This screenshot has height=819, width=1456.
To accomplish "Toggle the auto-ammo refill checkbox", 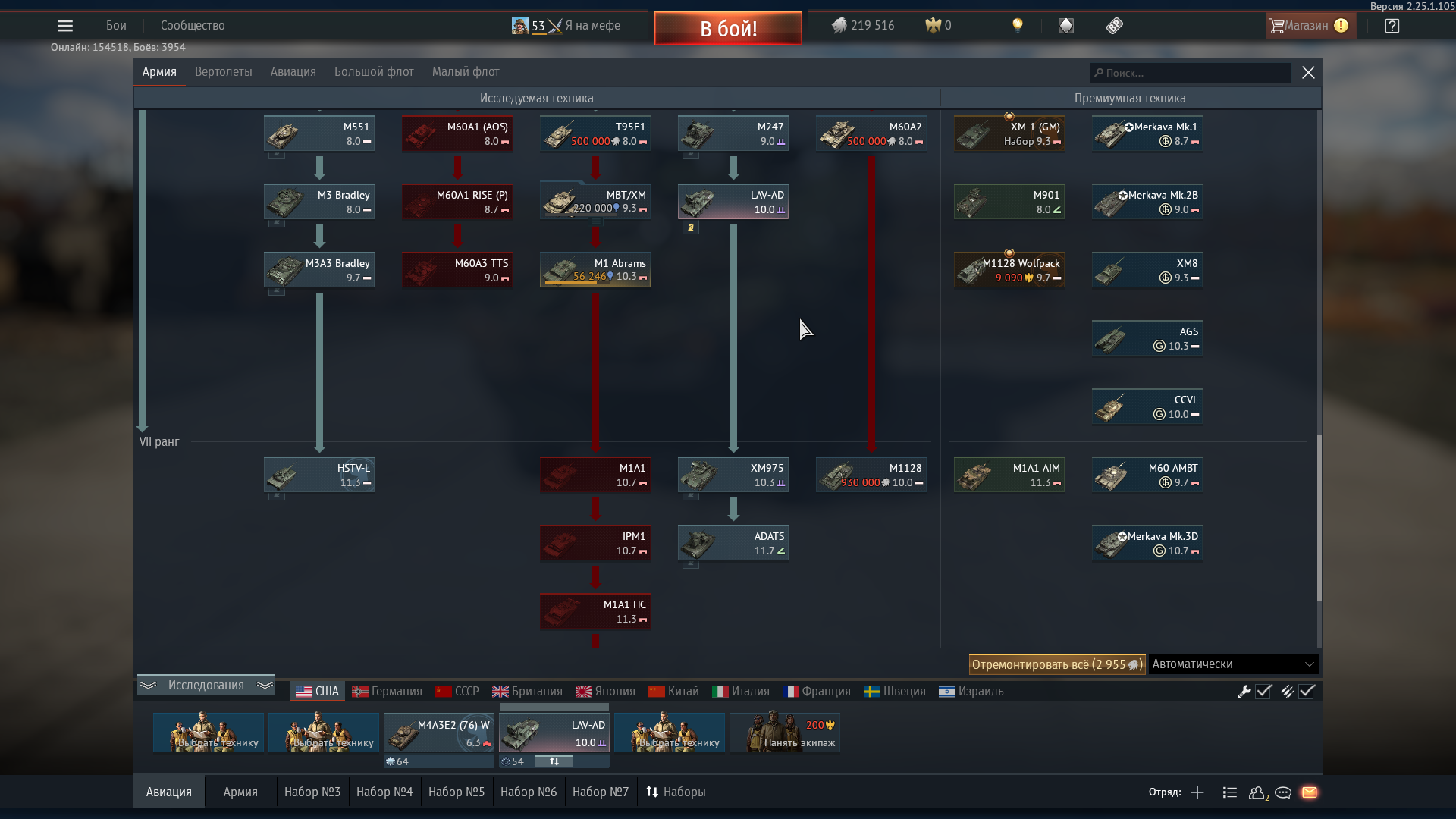I will pos(1307,692).
